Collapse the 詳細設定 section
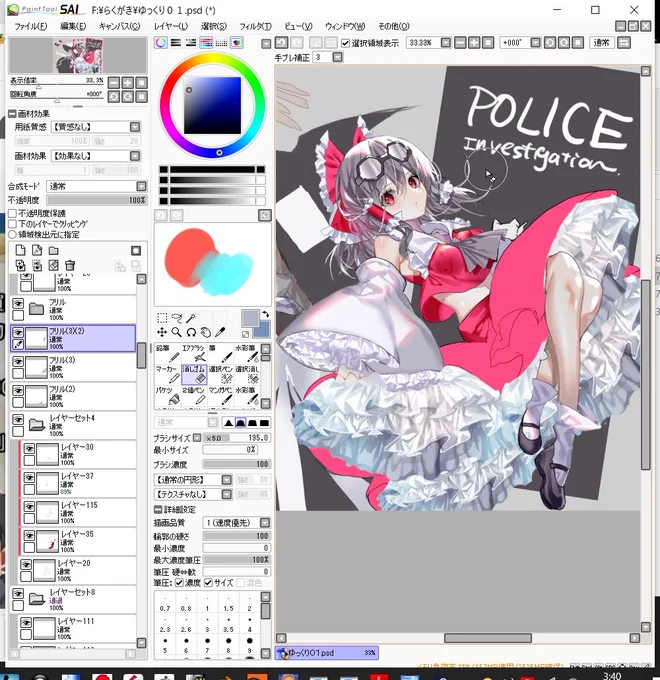660x680 pixels. pyautogui.click(x=158, y=509)
